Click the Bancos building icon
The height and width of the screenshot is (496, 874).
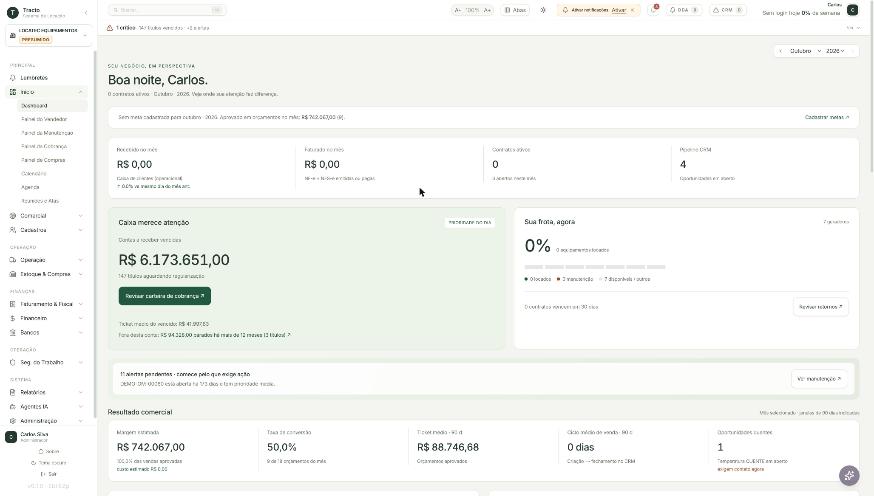pyautogui.click(x=13, y=333)
